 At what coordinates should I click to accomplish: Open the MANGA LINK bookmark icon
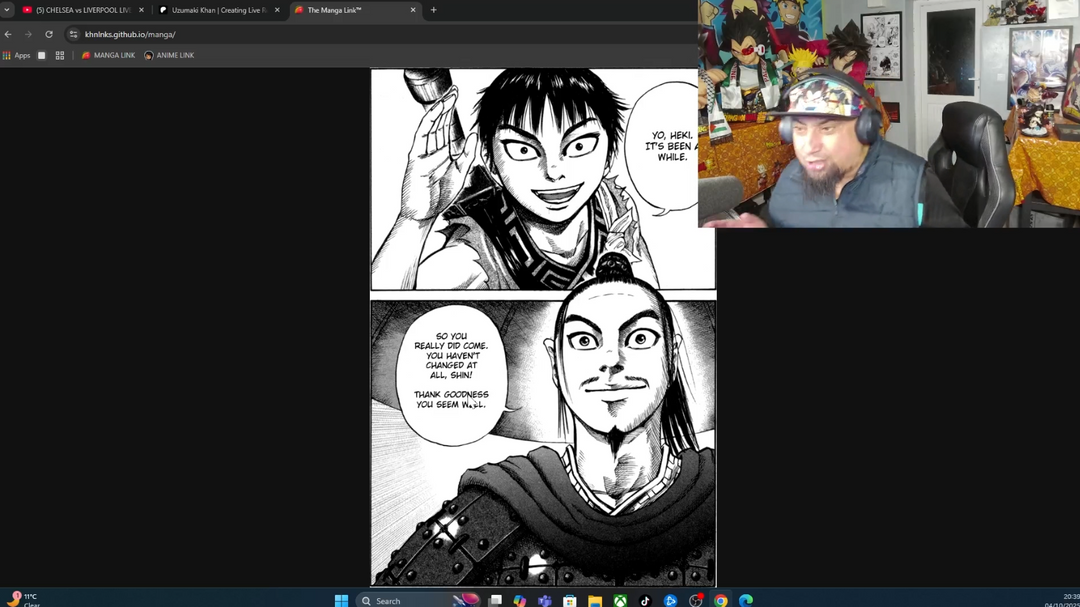click(x=85, y=55)
